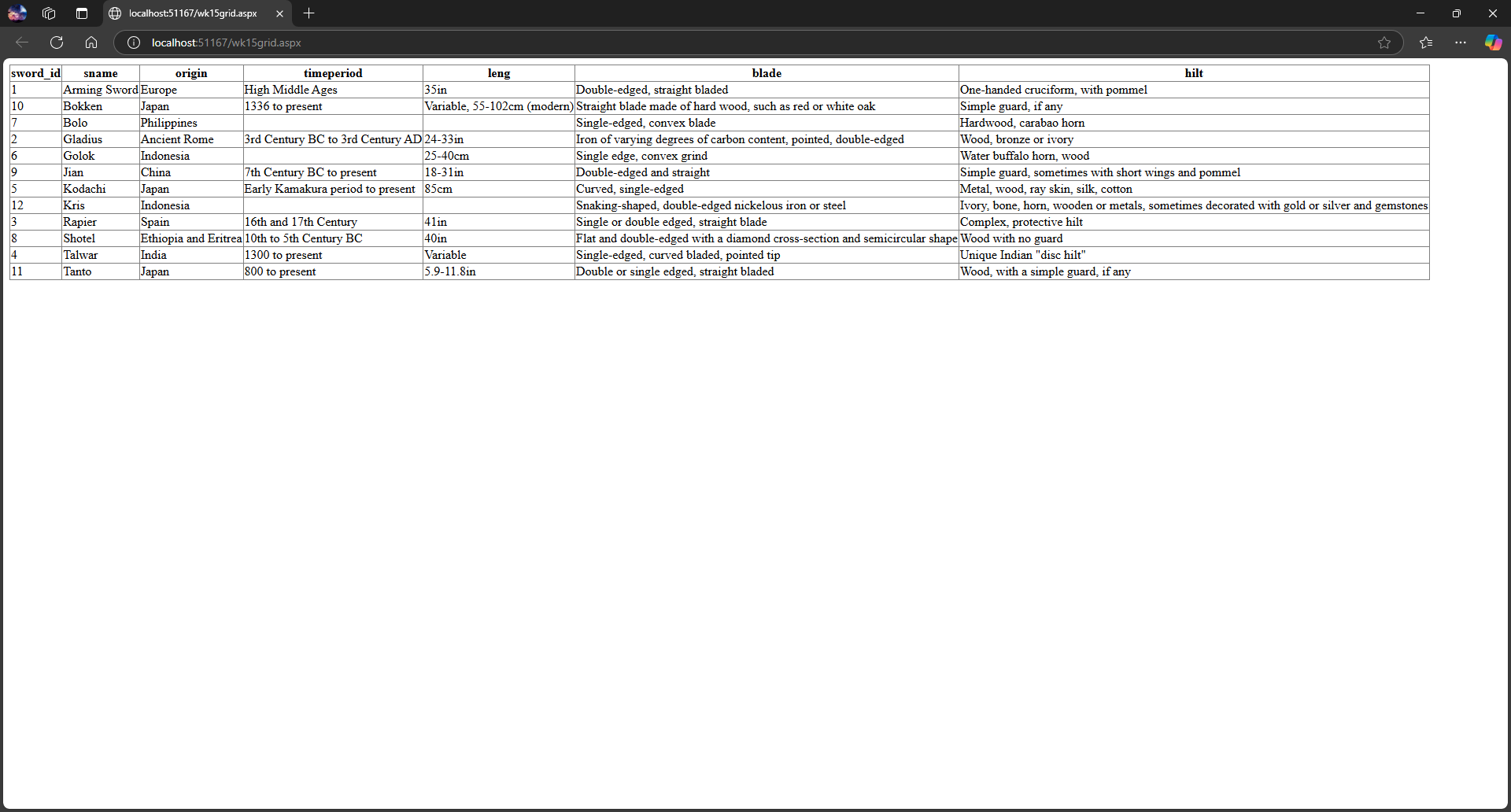The height and width of the screenshot is (812, 1511).
Task: Click the Philippines origin cell
Action: click(191, 123)
